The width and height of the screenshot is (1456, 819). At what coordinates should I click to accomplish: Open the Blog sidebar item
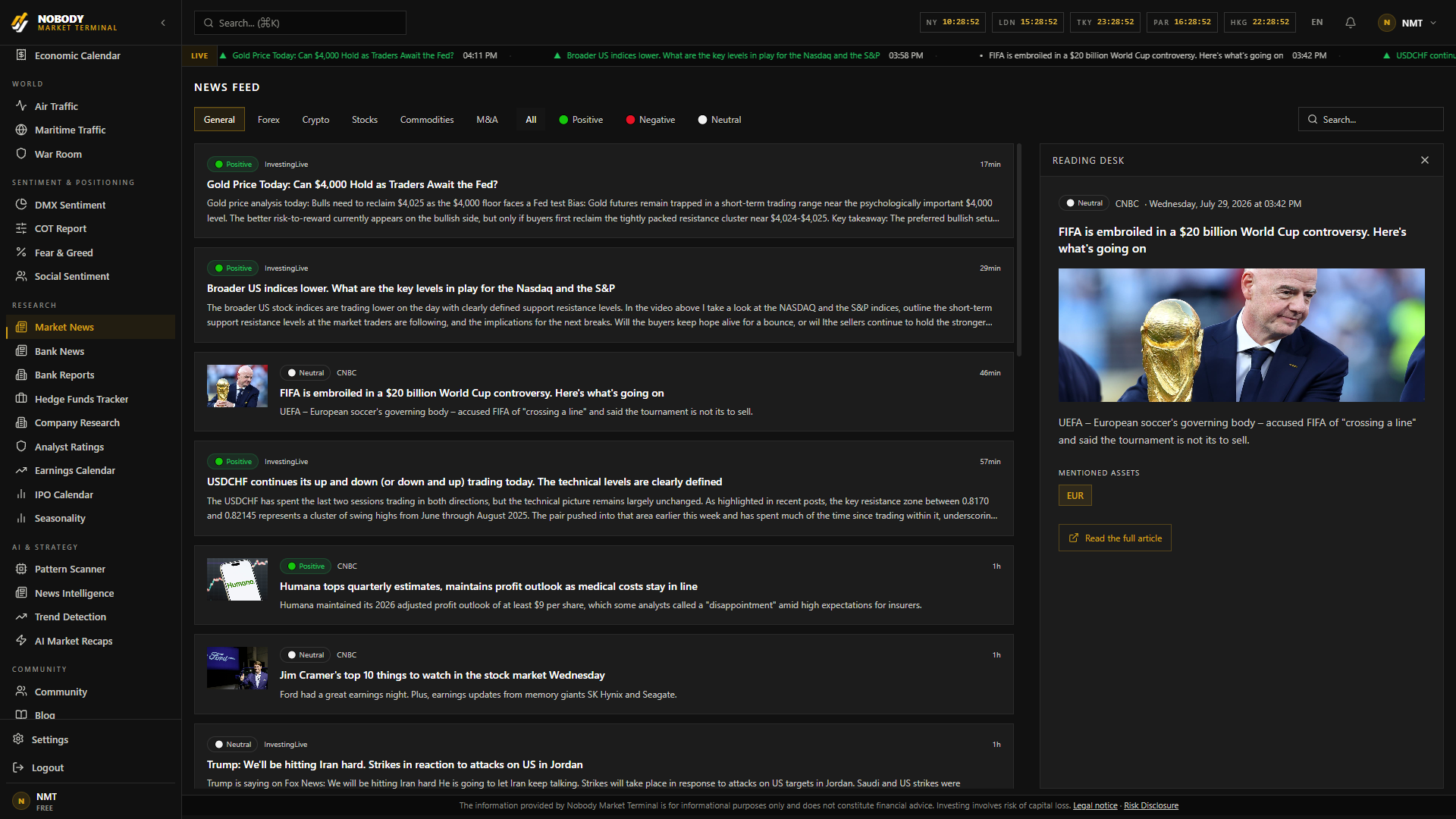[x=91, y=715]
